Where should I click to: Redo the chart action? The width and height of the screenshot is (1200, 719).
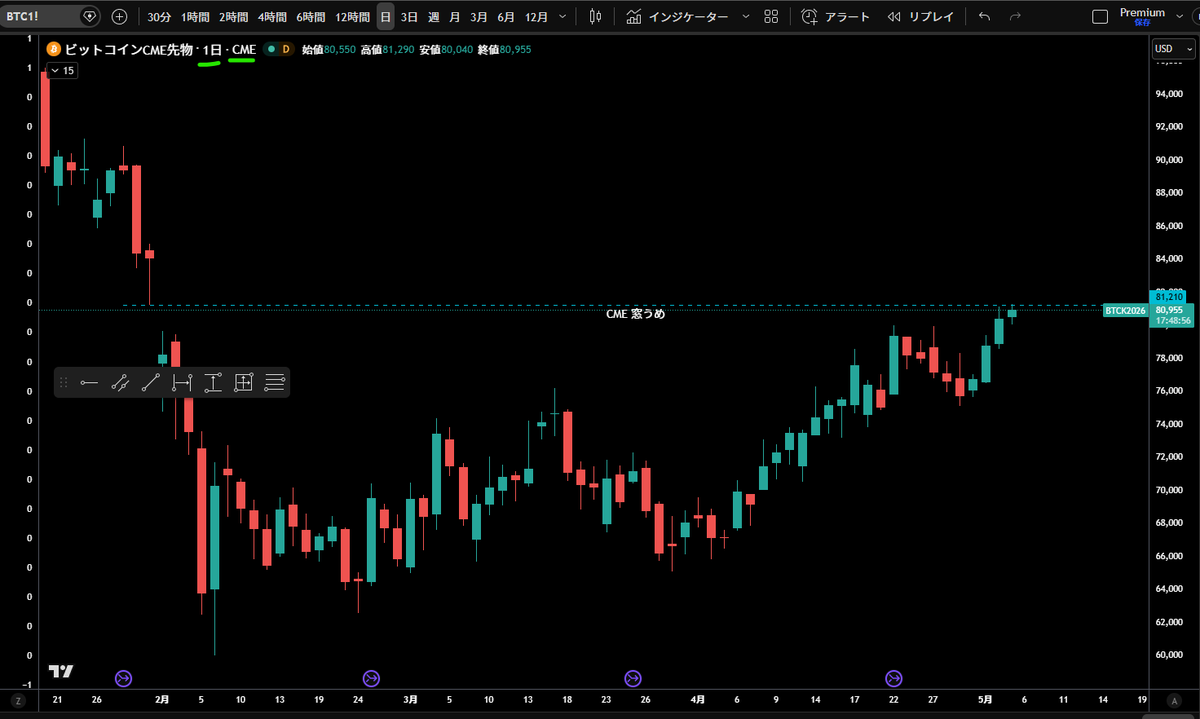tap(1015, 17)
